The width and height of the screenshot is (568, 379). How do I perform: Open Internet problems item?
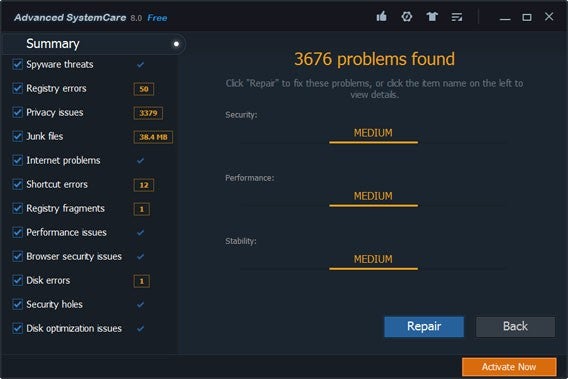63,161
